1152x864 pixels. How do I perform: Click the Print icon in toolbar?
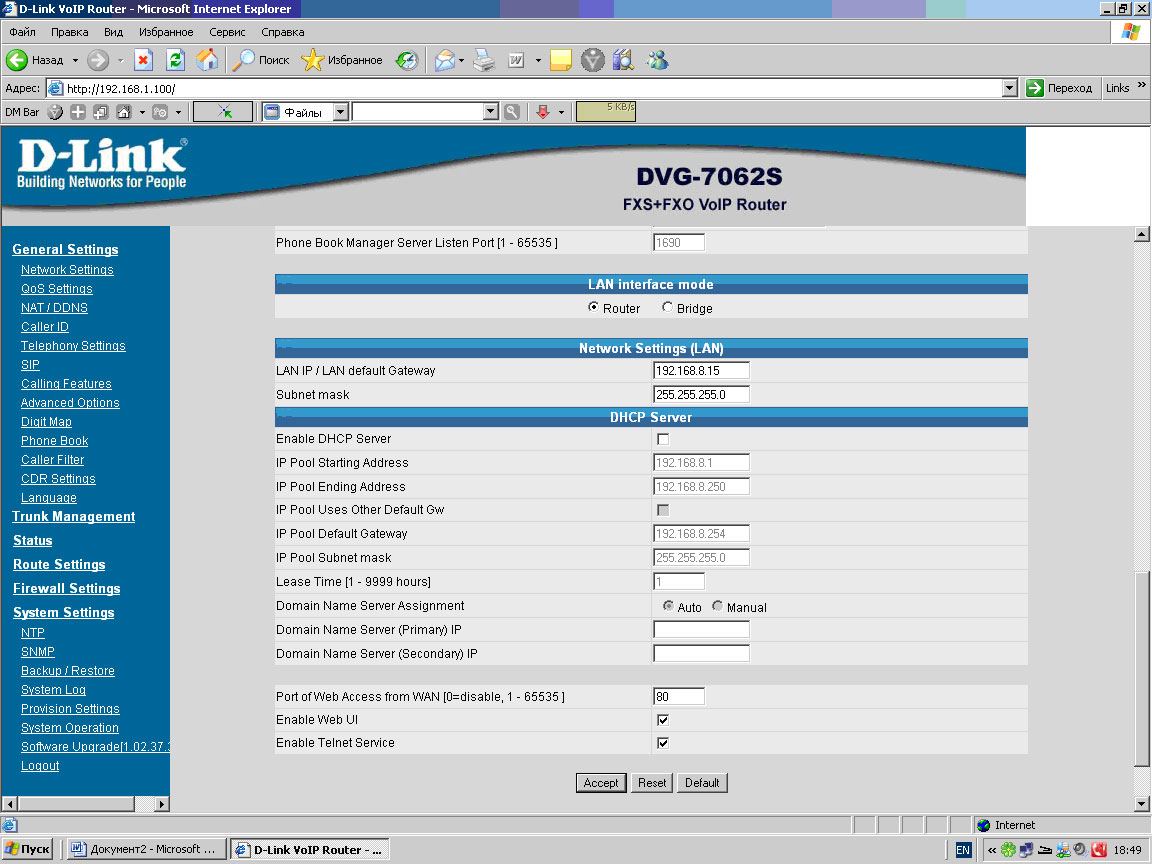484,60
